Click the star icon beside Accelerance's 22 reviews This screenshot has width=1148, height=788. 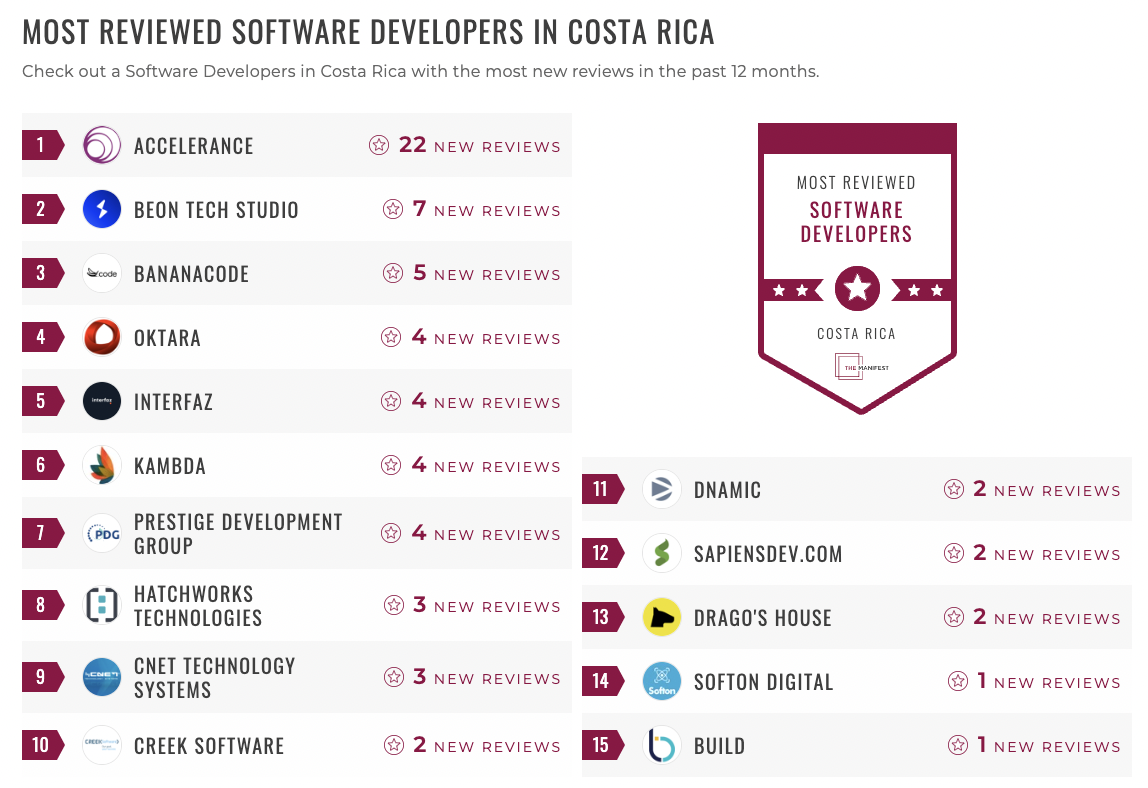[378, 145]
